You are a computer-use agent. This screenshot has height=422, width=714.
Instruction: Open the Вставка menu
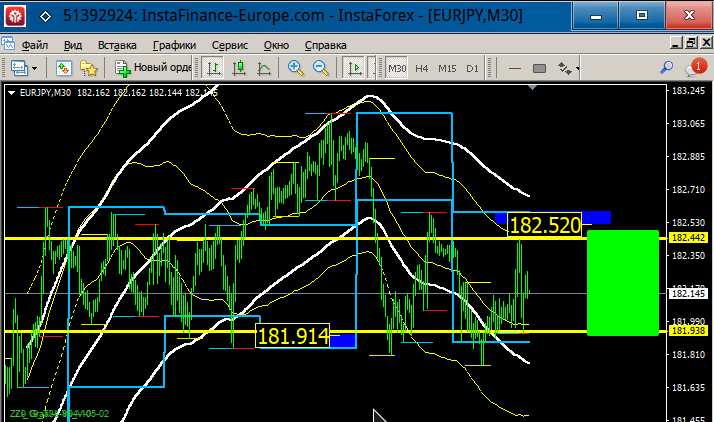pos(117,45)
